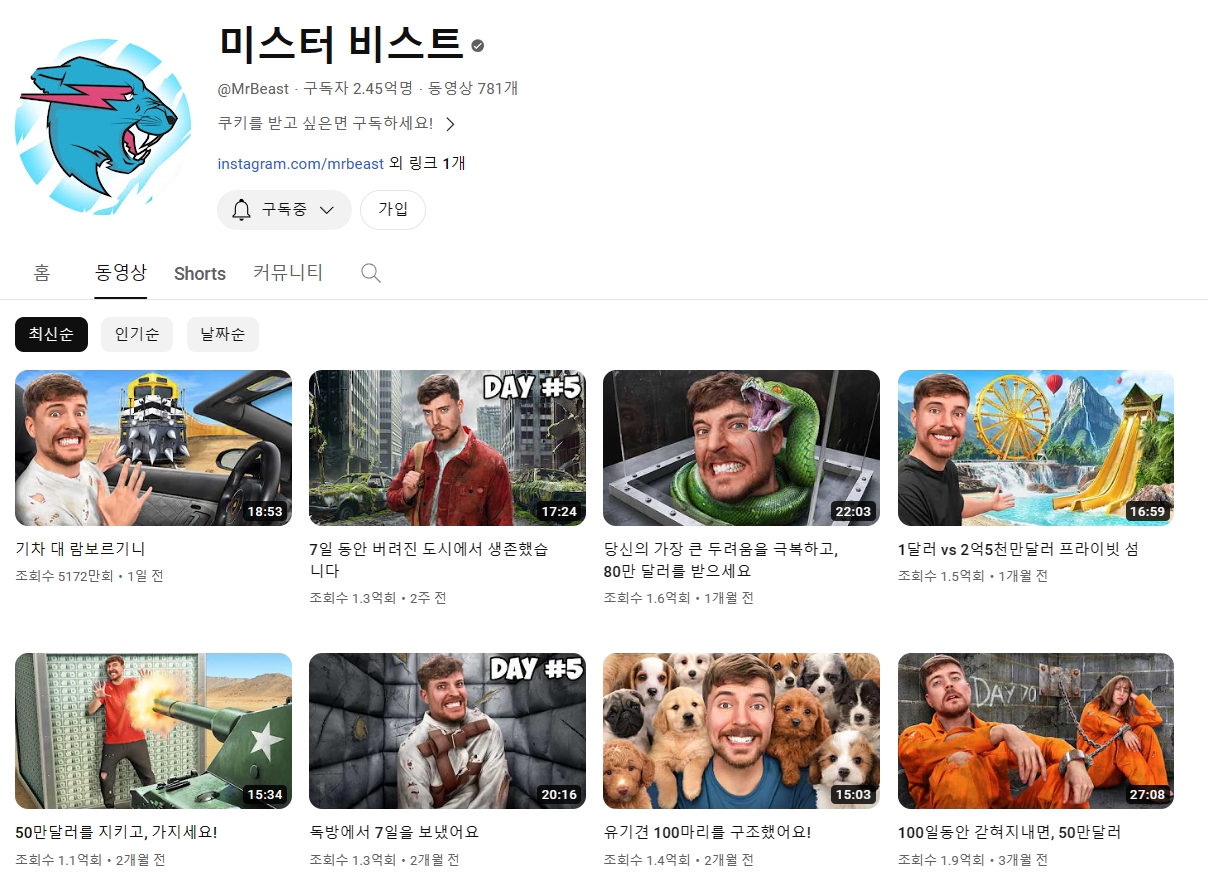Click the description 쿠키를 받고 싶은면 구독하세요!
This screenshot has height=887, width=1208.
pyautogui.click(x=325, y=124)
